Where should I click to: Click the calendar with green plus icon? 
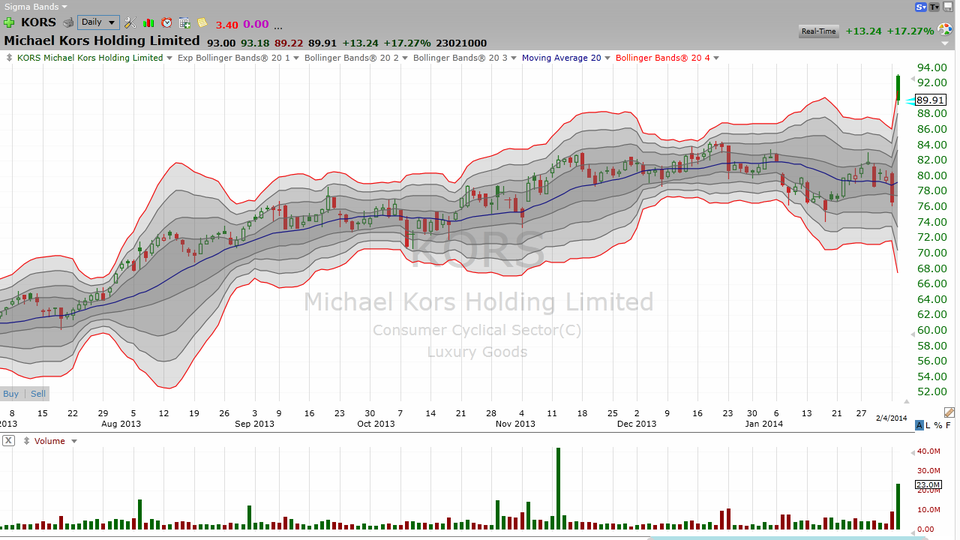(x=184, y=23)
